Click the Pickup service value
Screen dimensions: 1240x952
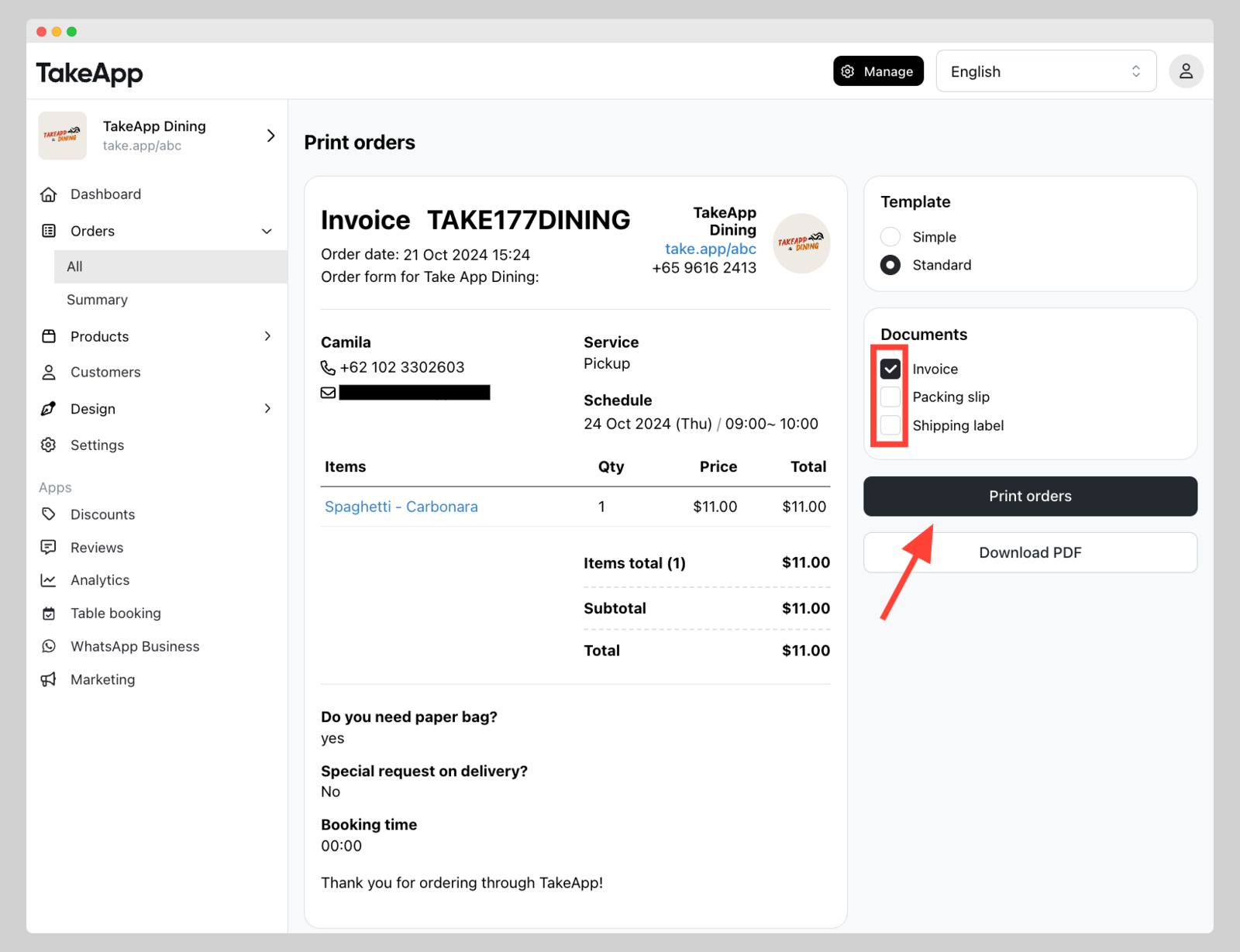[607, 363]
